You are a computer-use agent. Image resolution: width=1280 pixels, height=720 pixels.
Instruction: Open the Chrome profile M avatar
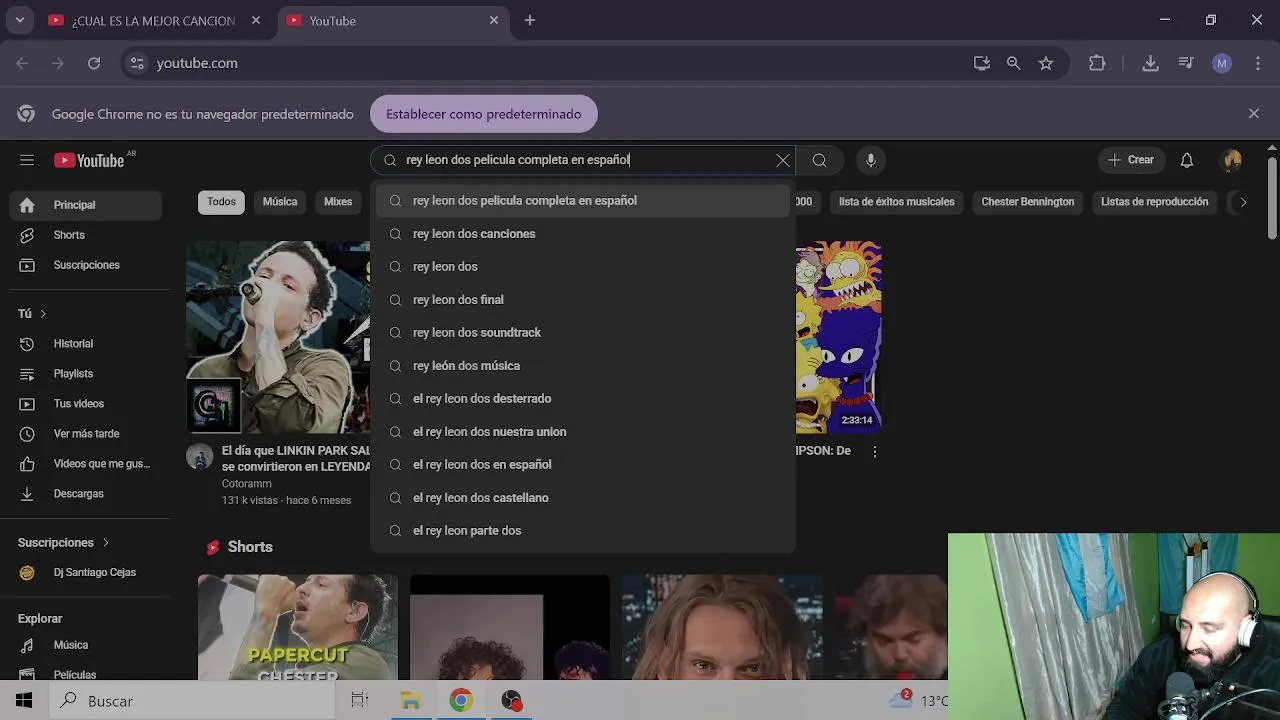1222,63
